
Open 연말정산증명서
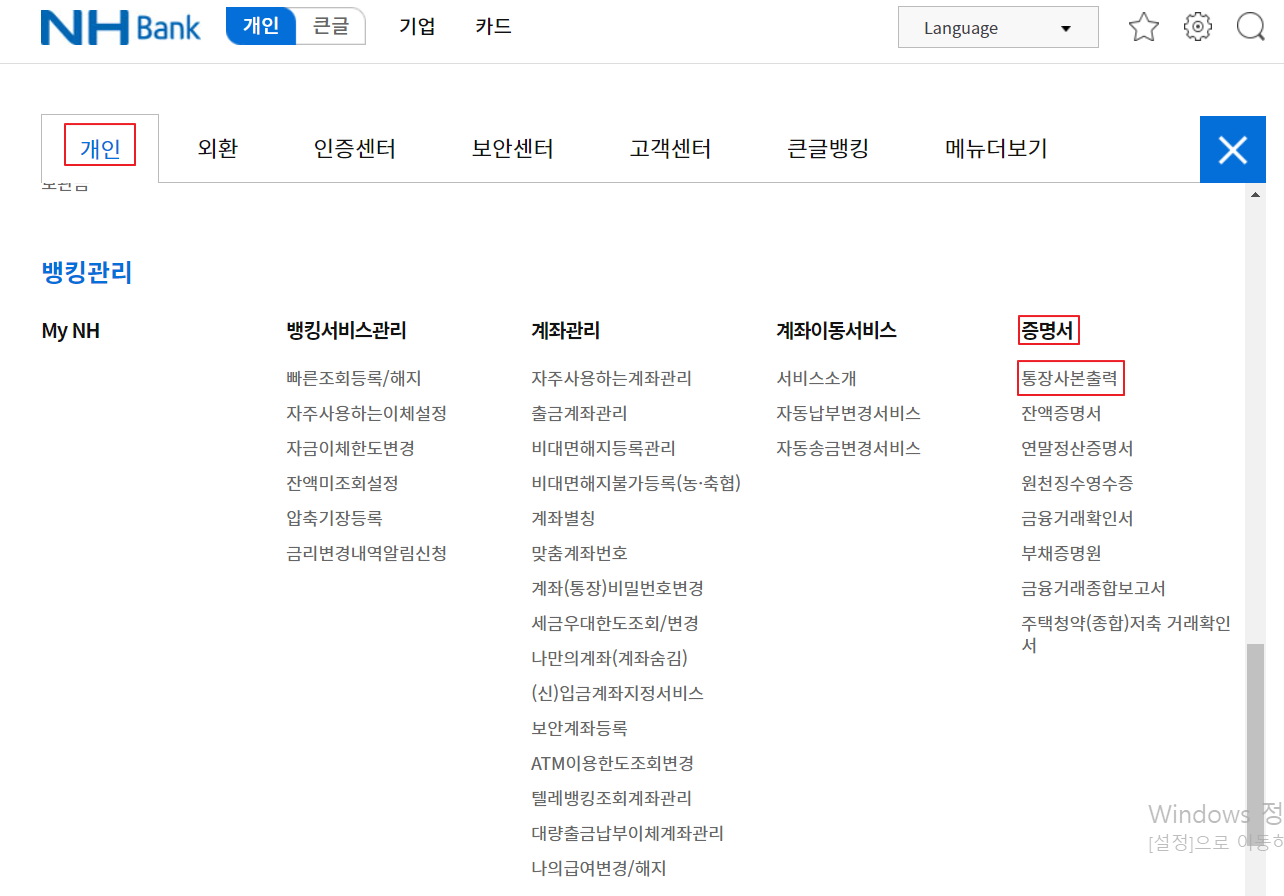1077,448
